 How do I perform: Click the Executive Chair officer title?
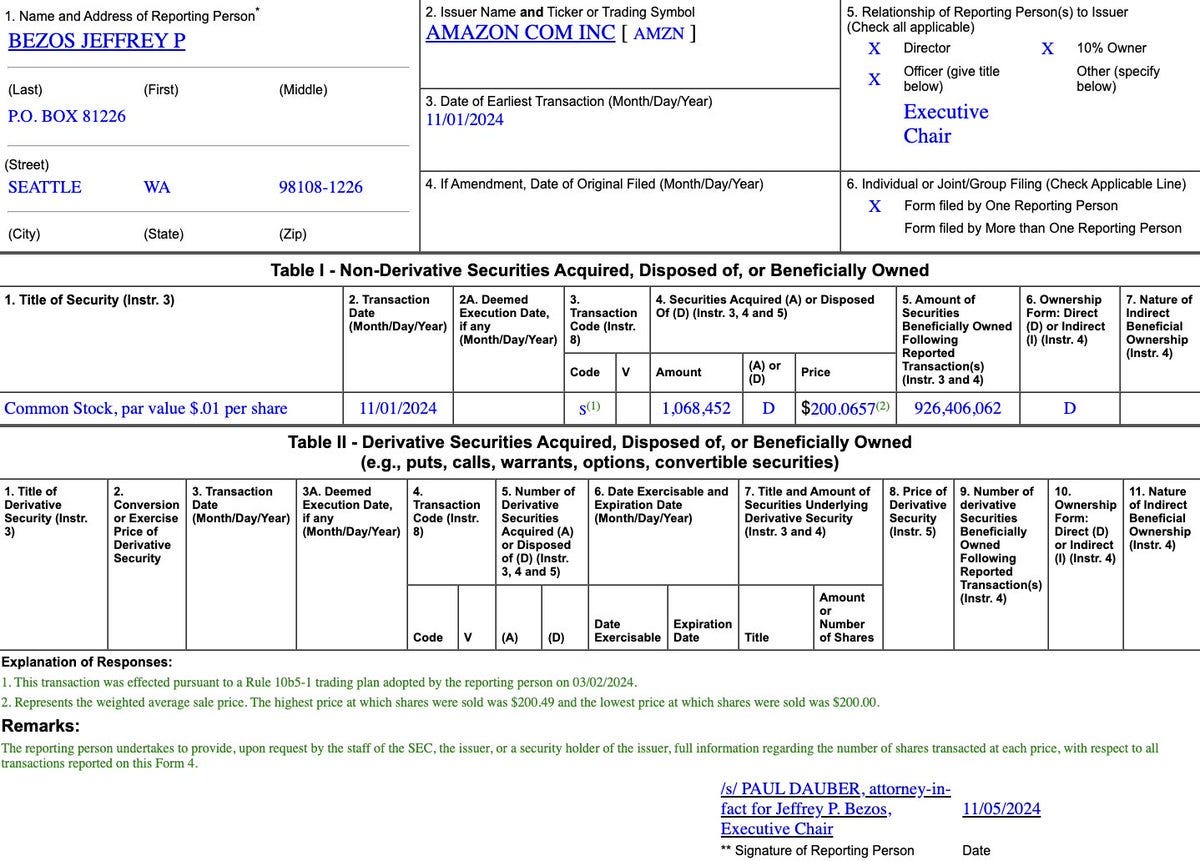(x=946, y=123)
